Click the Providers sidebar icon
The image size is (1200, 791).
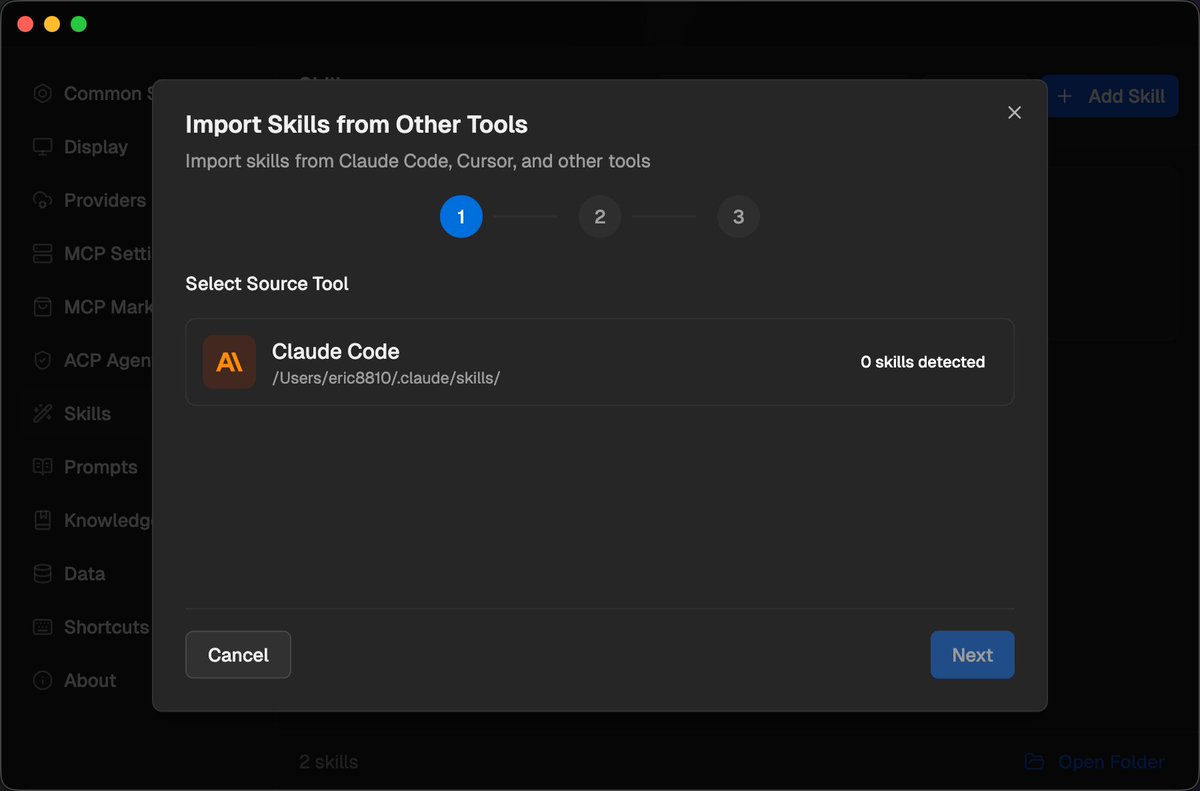coord(42,200)
